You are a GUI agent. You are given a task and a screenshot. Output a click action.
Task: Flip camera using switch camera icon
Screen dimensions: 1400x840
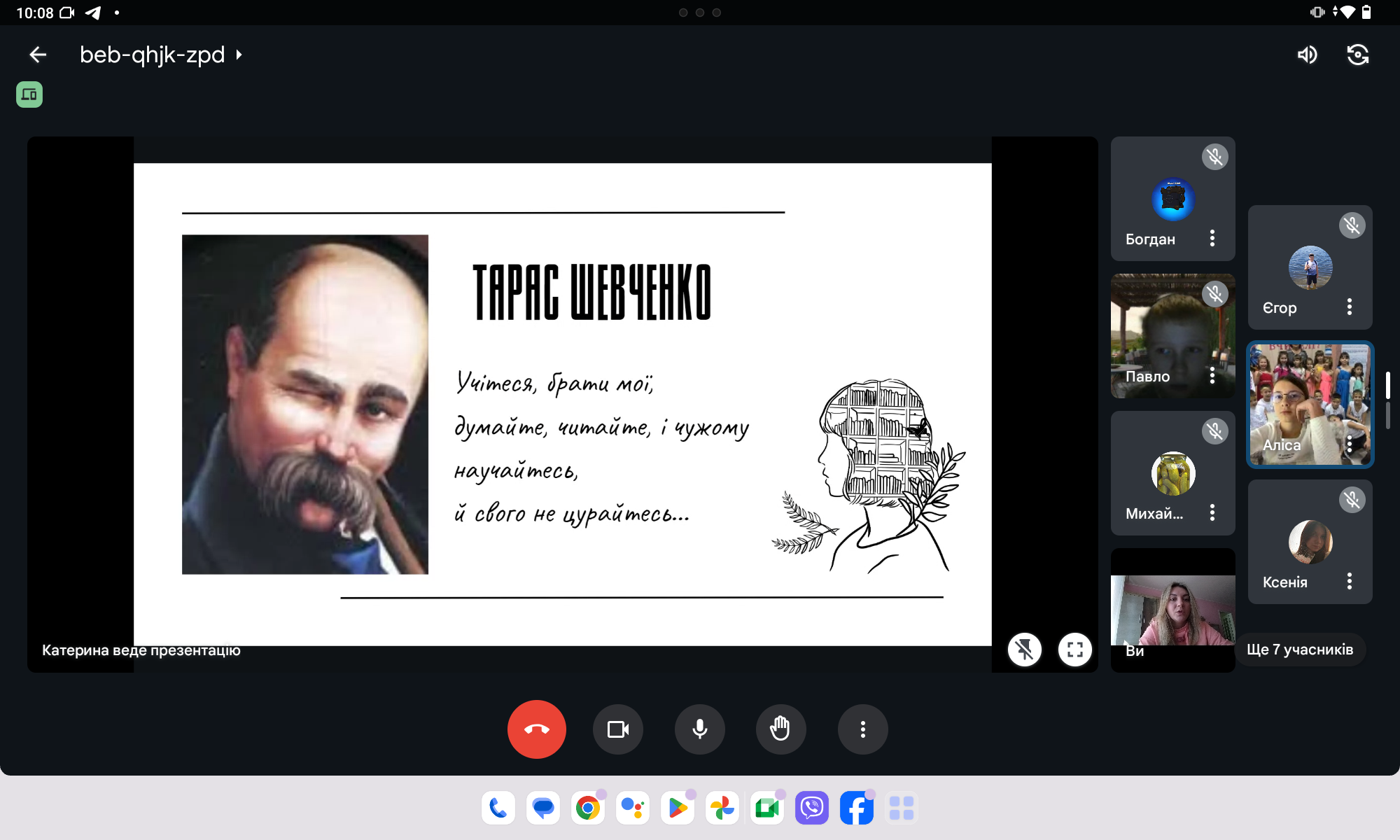1357,55
